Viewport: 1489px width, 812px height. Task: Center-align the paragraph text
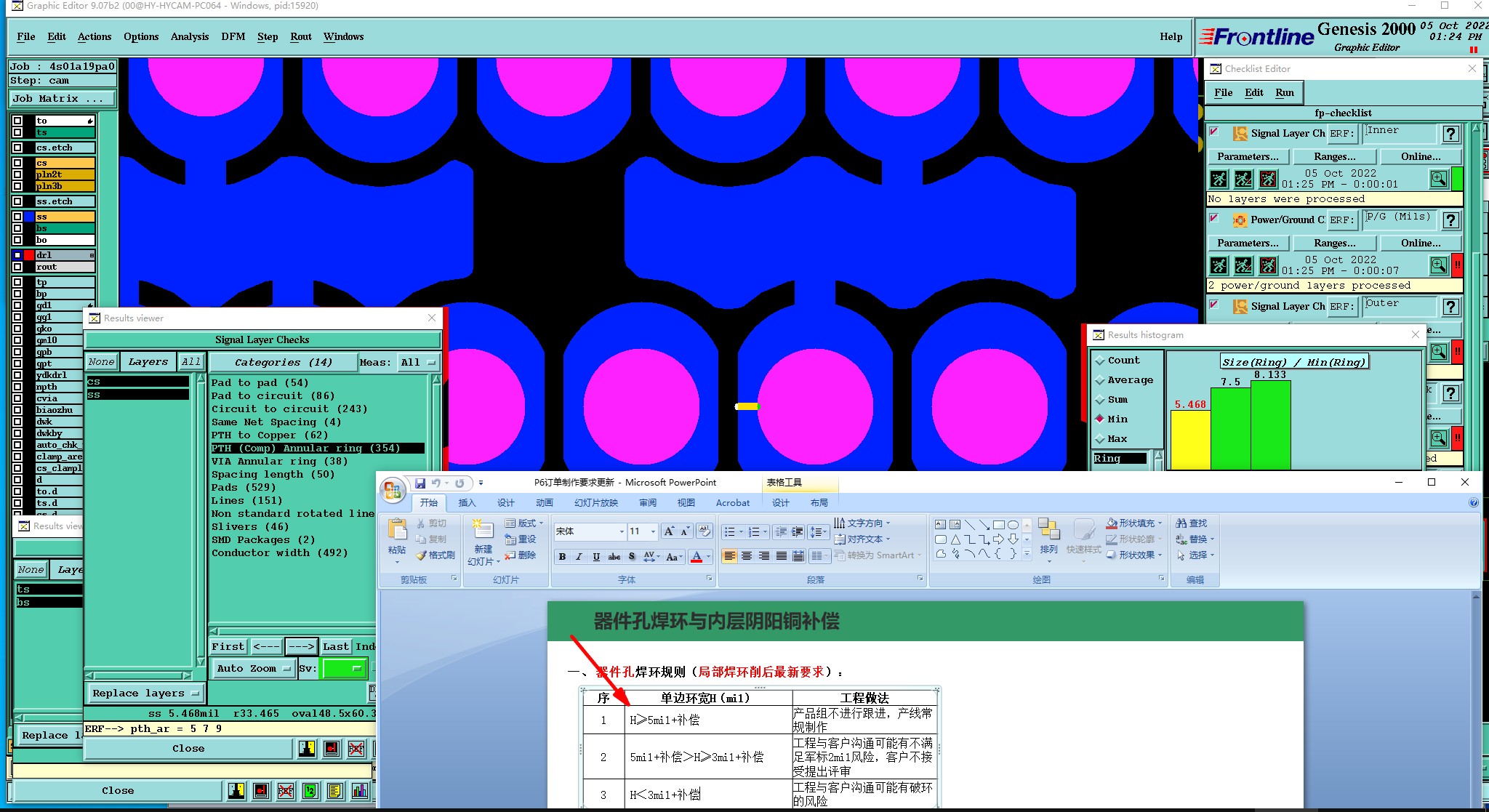pos(747,556)
